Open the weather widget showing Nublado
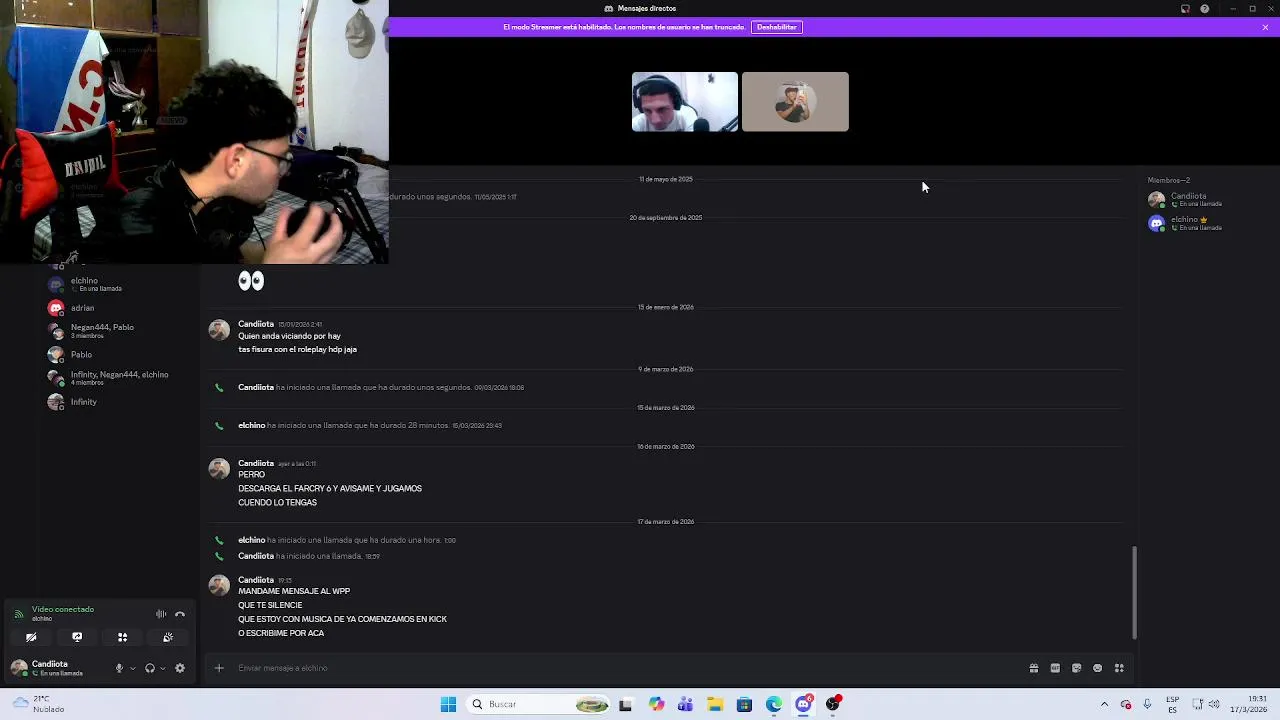 point(38,704)
